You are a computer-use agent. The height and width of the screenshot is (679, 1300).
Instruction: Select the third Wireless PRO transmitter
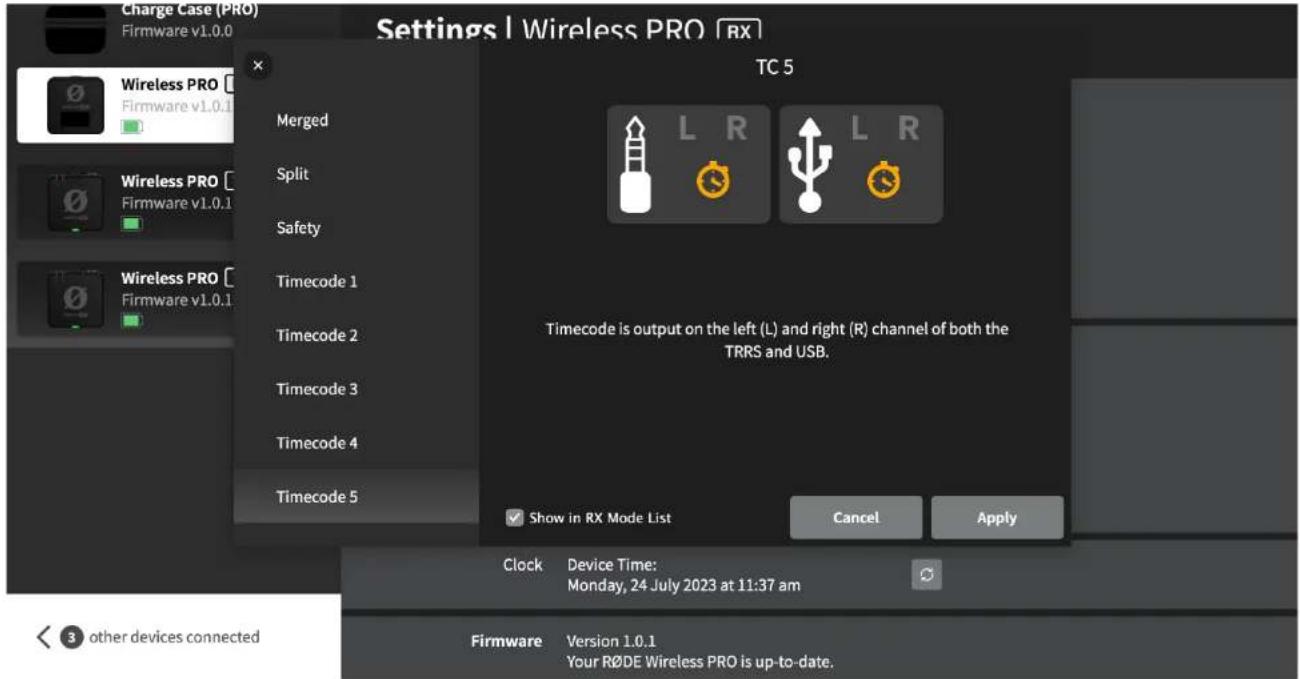click(128, 299)
